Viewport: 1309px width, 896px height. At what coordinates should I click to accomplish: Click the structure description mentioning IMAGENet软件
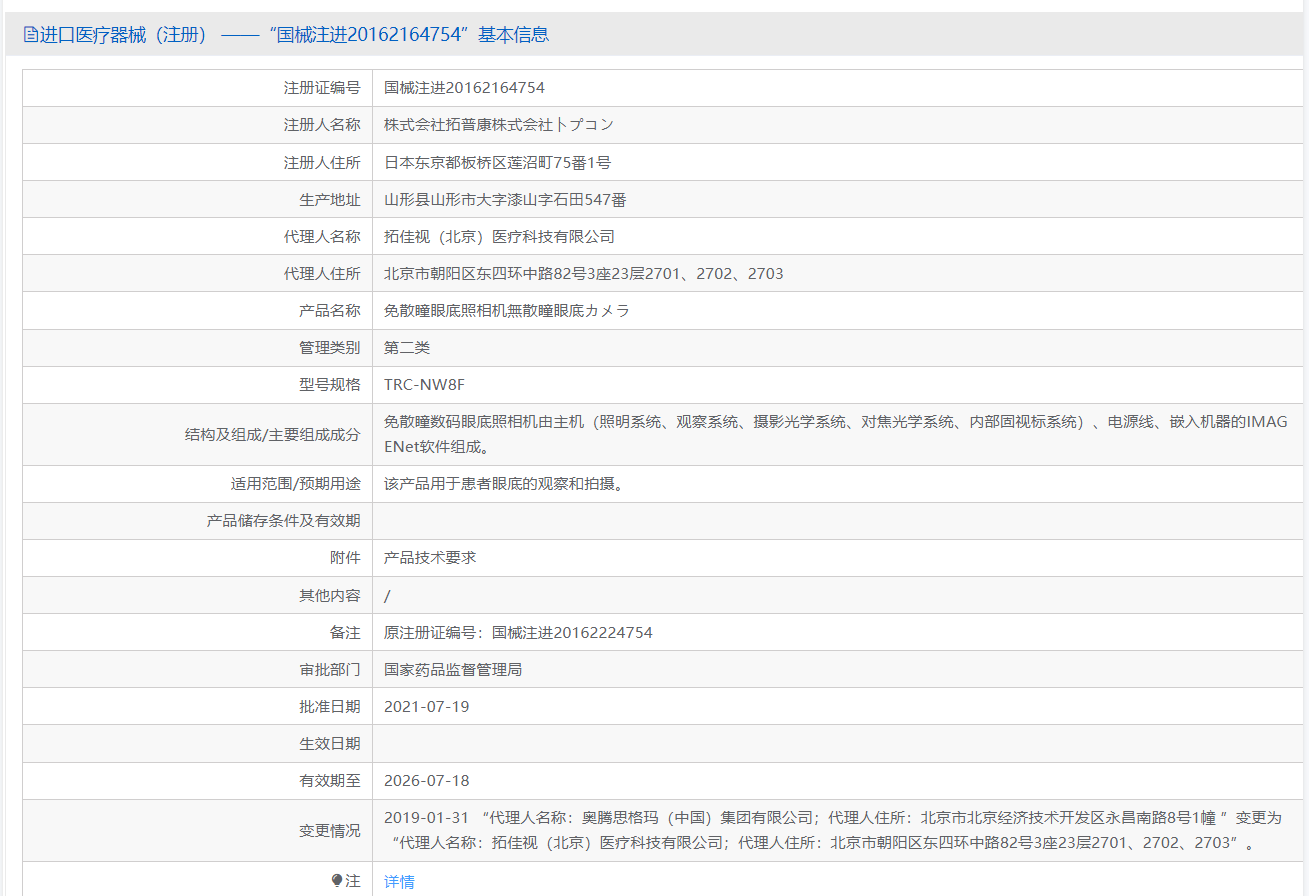[x=835, y=434]
